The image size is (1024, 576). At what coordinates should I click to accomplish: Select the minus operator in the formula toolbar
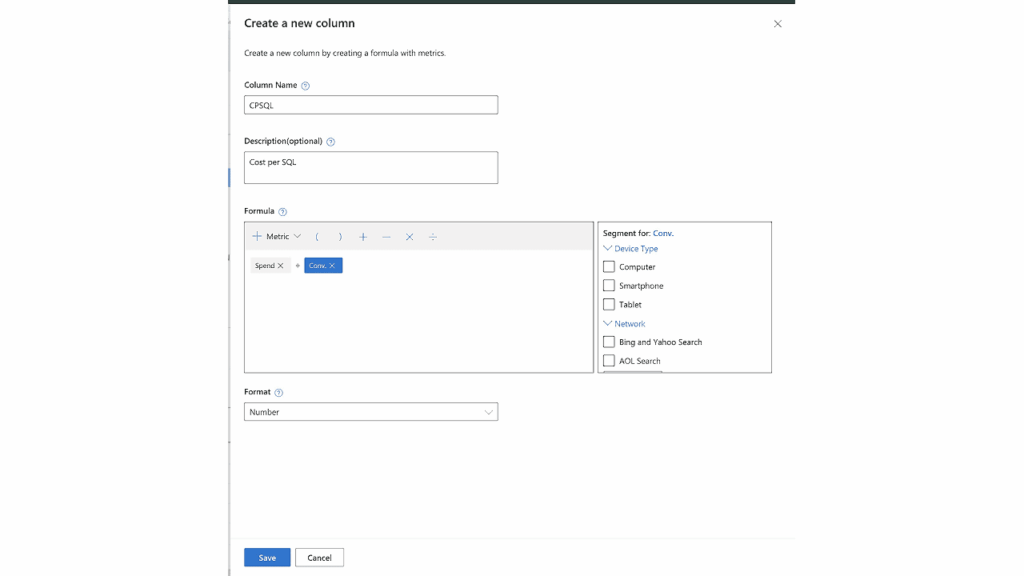point(386,237)
